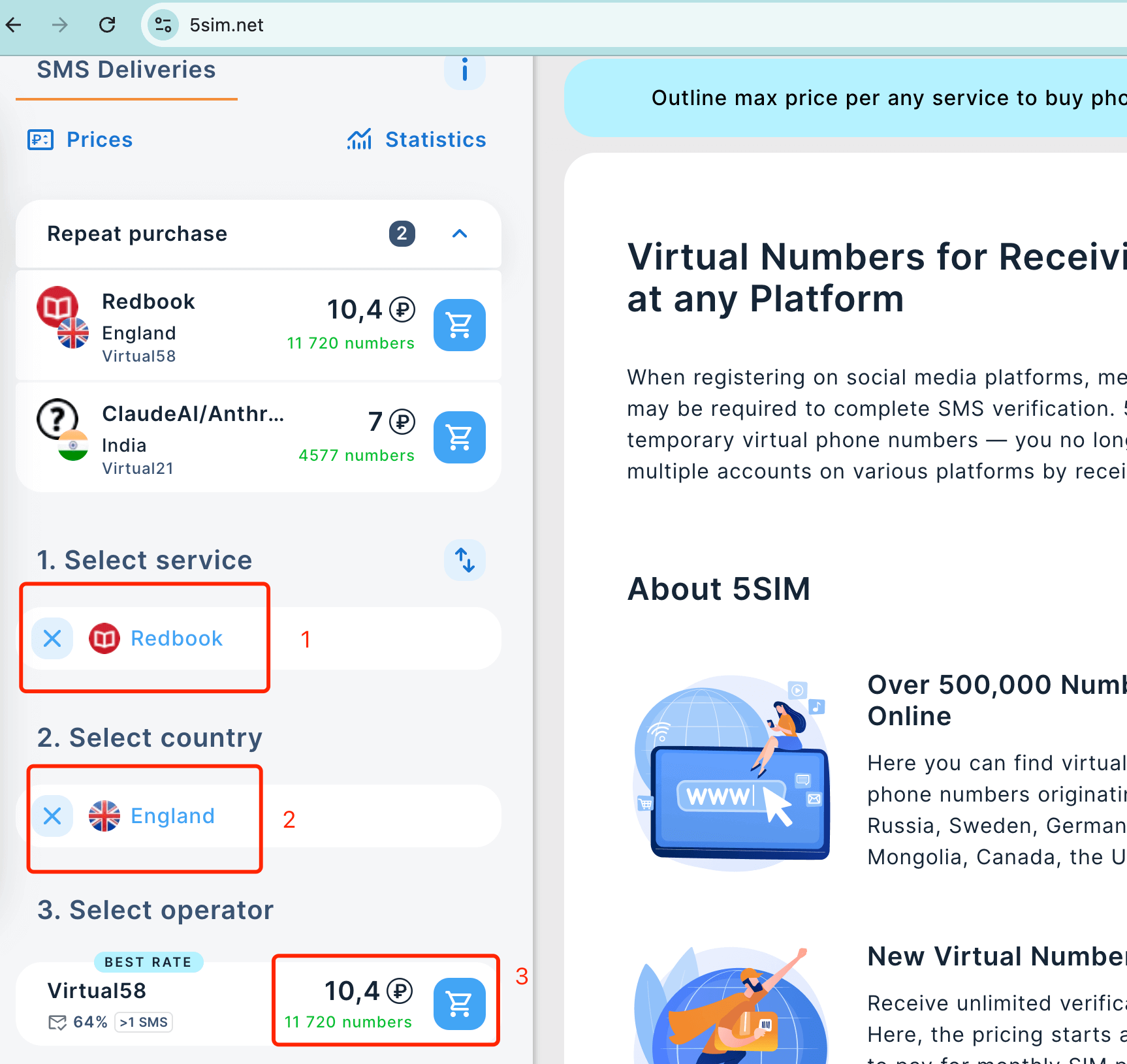Screen dimensions: 1127x1064
Task: Click the Outline max price banner
Action: [x=846, y=98]
